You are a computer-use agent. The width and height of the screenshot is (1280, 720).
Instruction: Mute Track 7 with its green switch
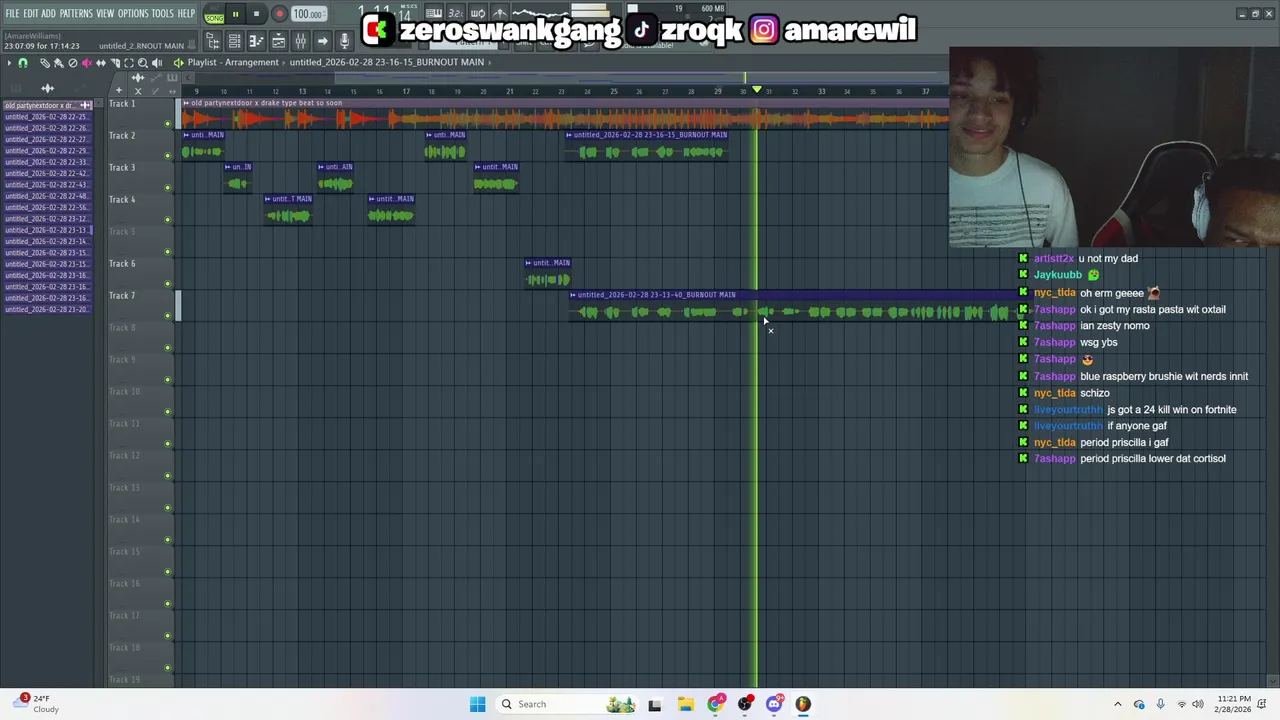(167, 316)
